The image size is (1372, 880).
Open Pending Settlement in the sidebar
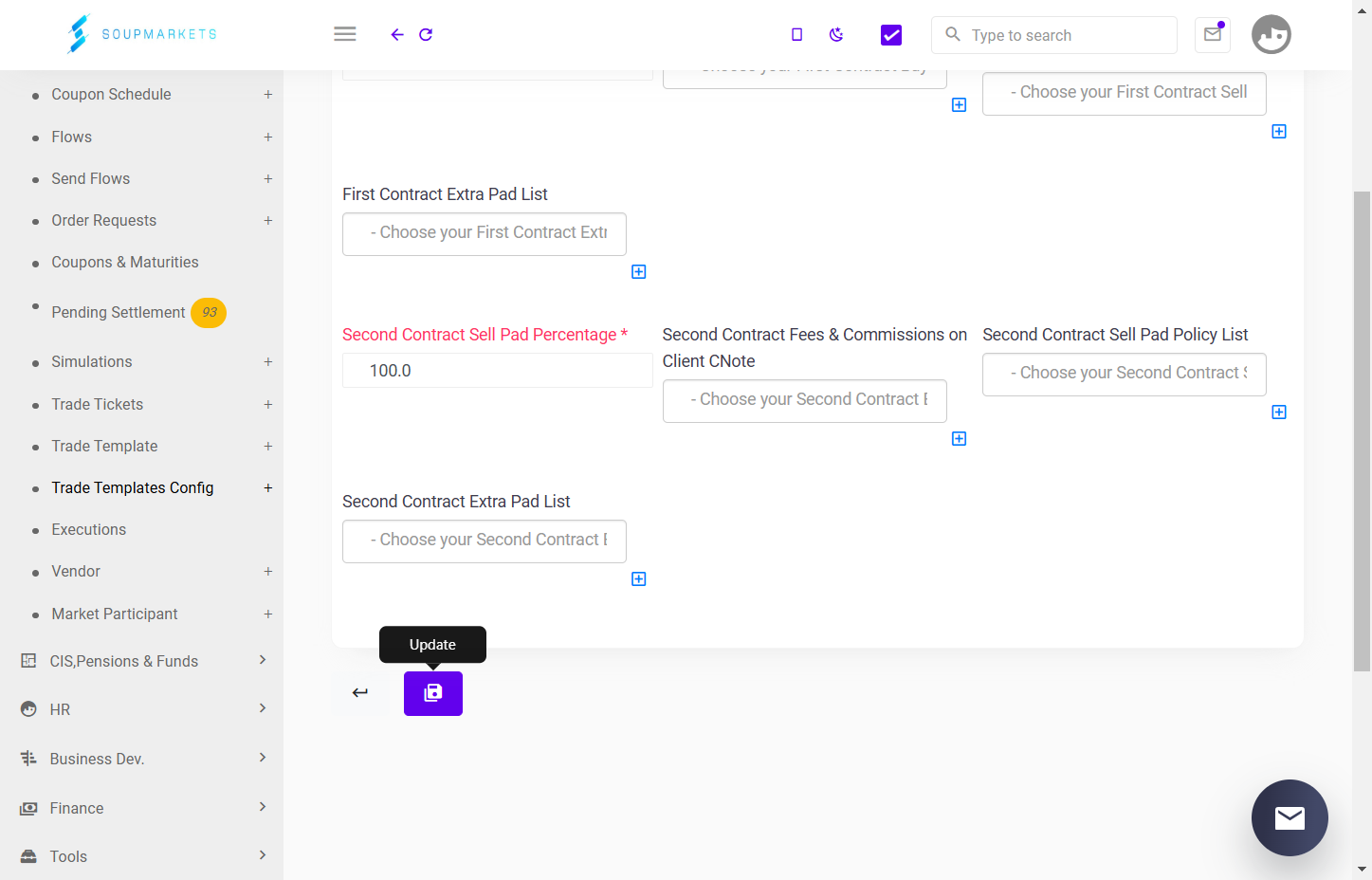click(x=119, y=313)
